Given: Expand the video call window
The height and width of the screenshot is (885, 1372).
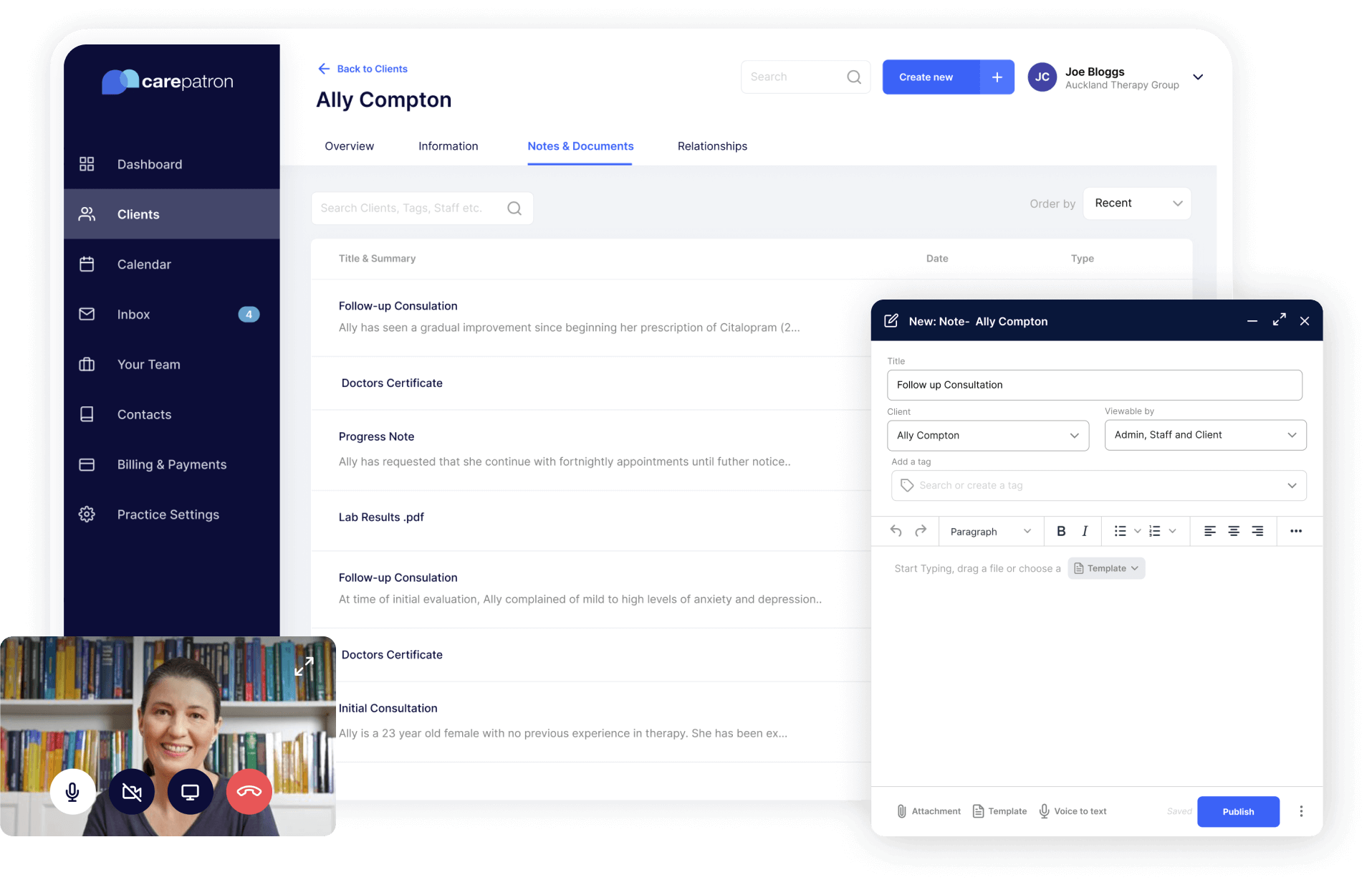Looking at the screenshot, I should (304, 666).
